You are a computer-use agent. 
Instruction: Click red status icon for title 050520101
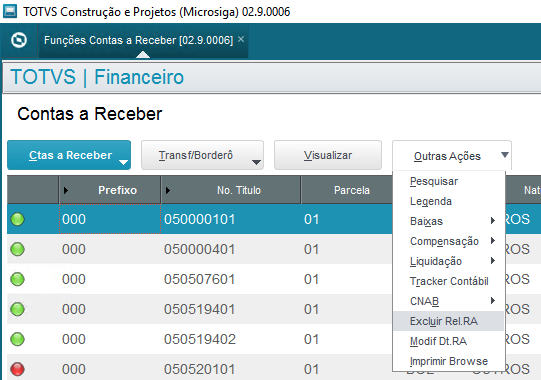pos(18,369)
